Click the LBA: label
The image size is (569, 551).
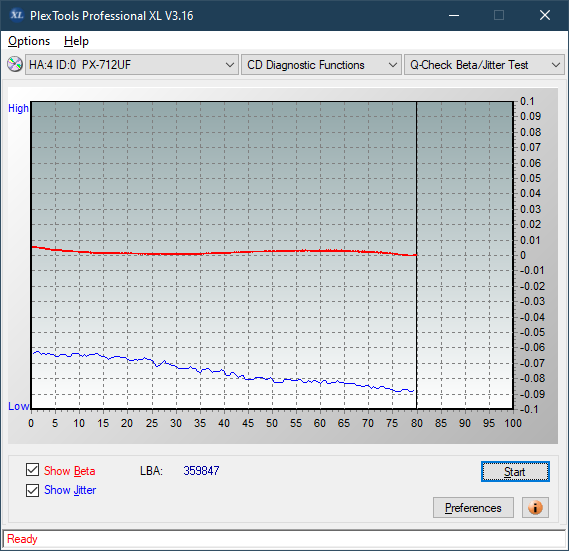151,471
